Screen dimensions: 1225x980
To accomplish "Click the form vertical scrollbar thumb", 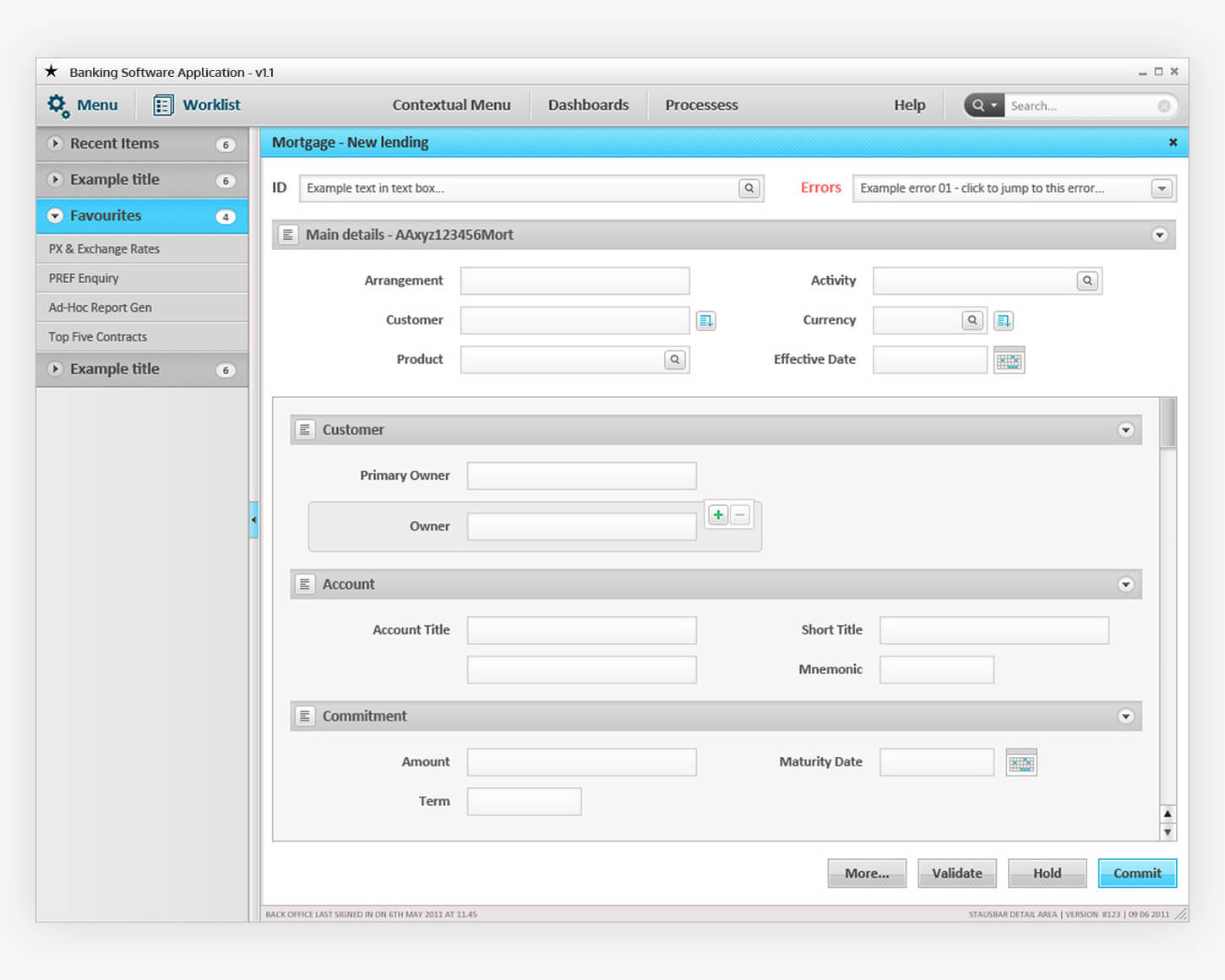I will click(x=1168, y=423).
